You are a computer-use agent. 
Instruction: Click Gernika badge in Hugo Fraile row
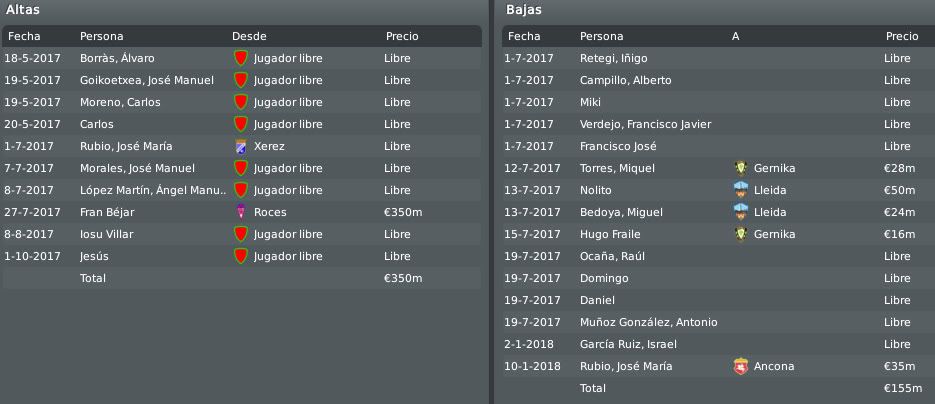tap(741, 234)
